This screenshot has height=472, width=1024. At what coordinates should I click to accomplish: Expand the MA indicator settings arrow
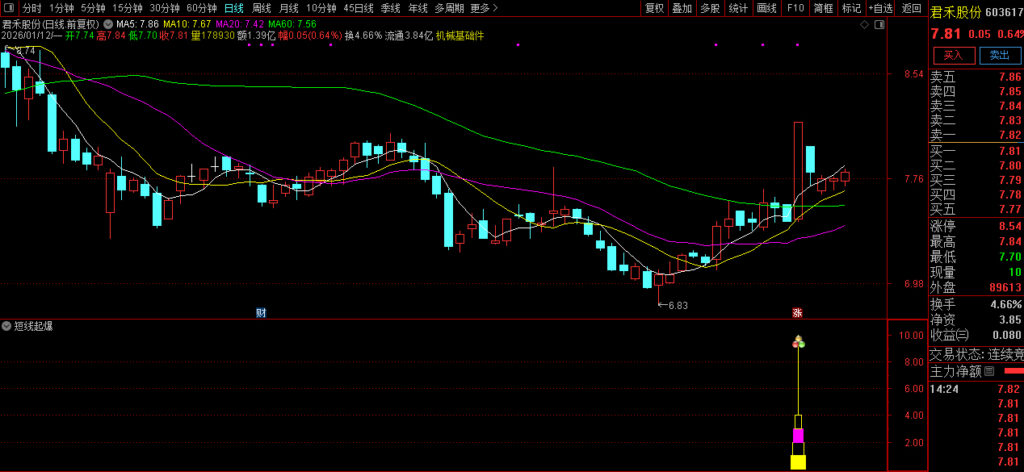point(108,22)
